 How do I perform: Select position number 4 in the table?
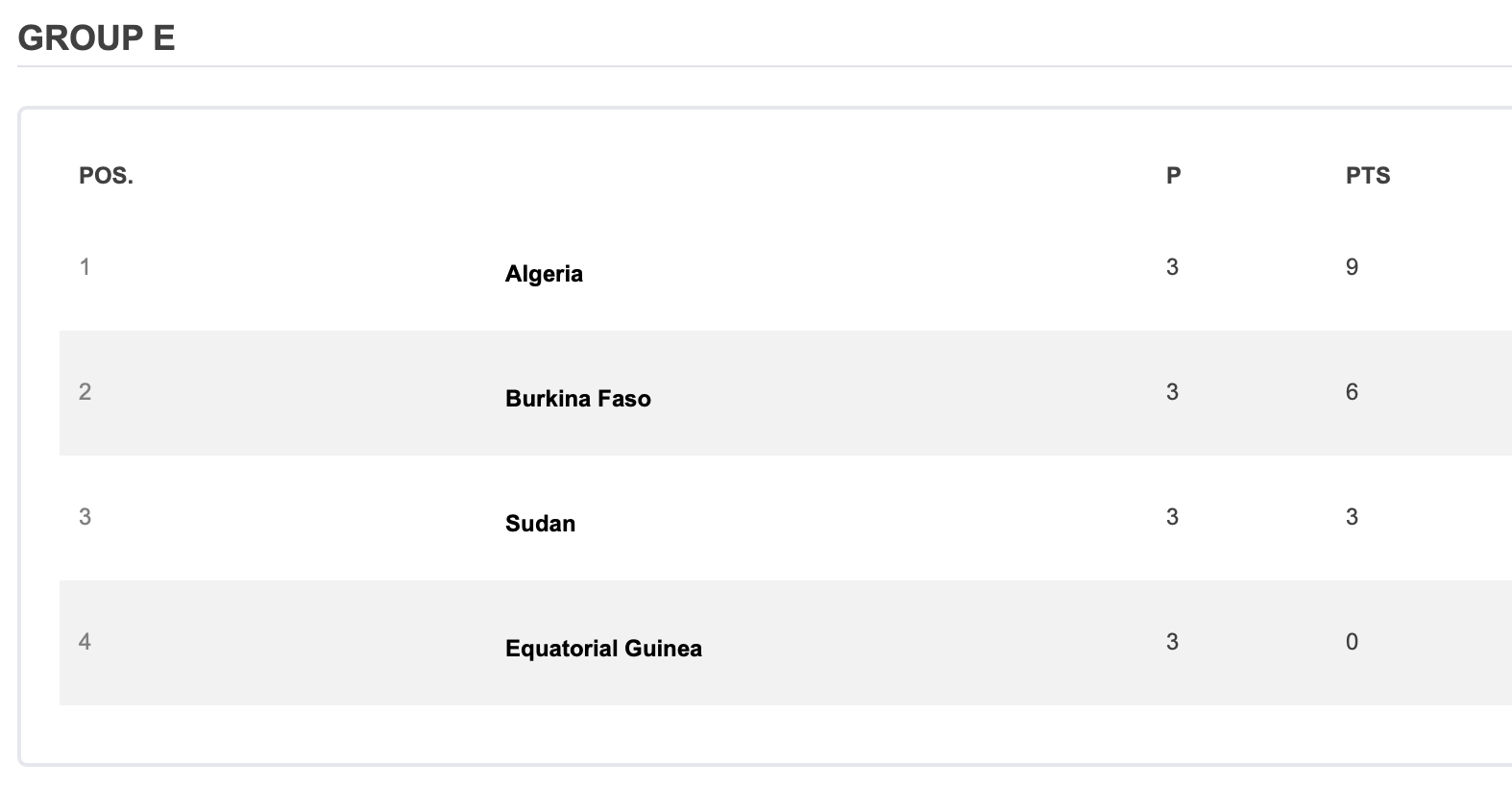[85, 642]
